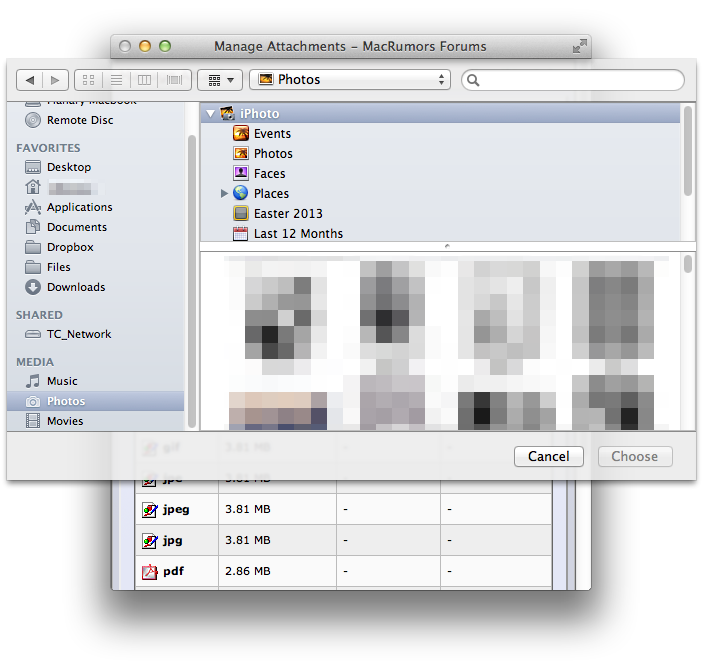Click the sidebar scrollbar
The image size is (703, 669).
pyautogui.click(x=192, y=281)
